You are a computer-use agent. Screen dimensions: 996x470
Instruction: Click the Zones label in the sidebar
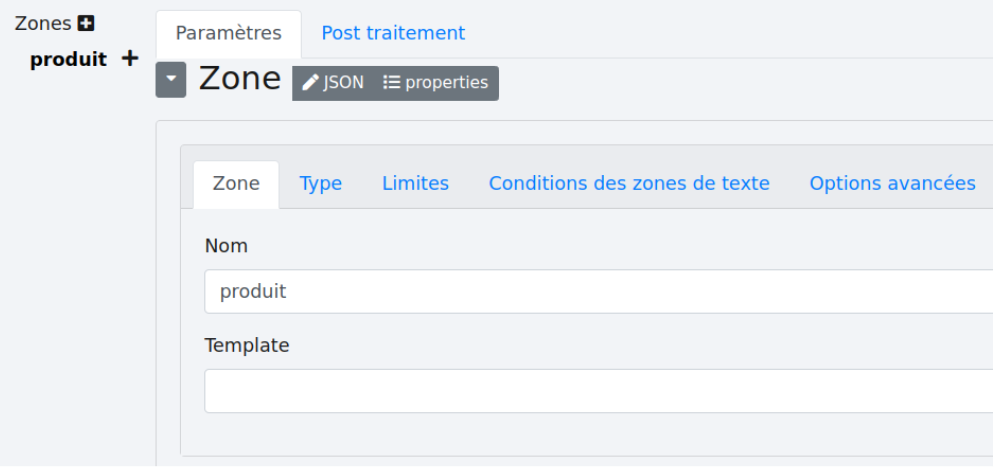pos(43,24)
